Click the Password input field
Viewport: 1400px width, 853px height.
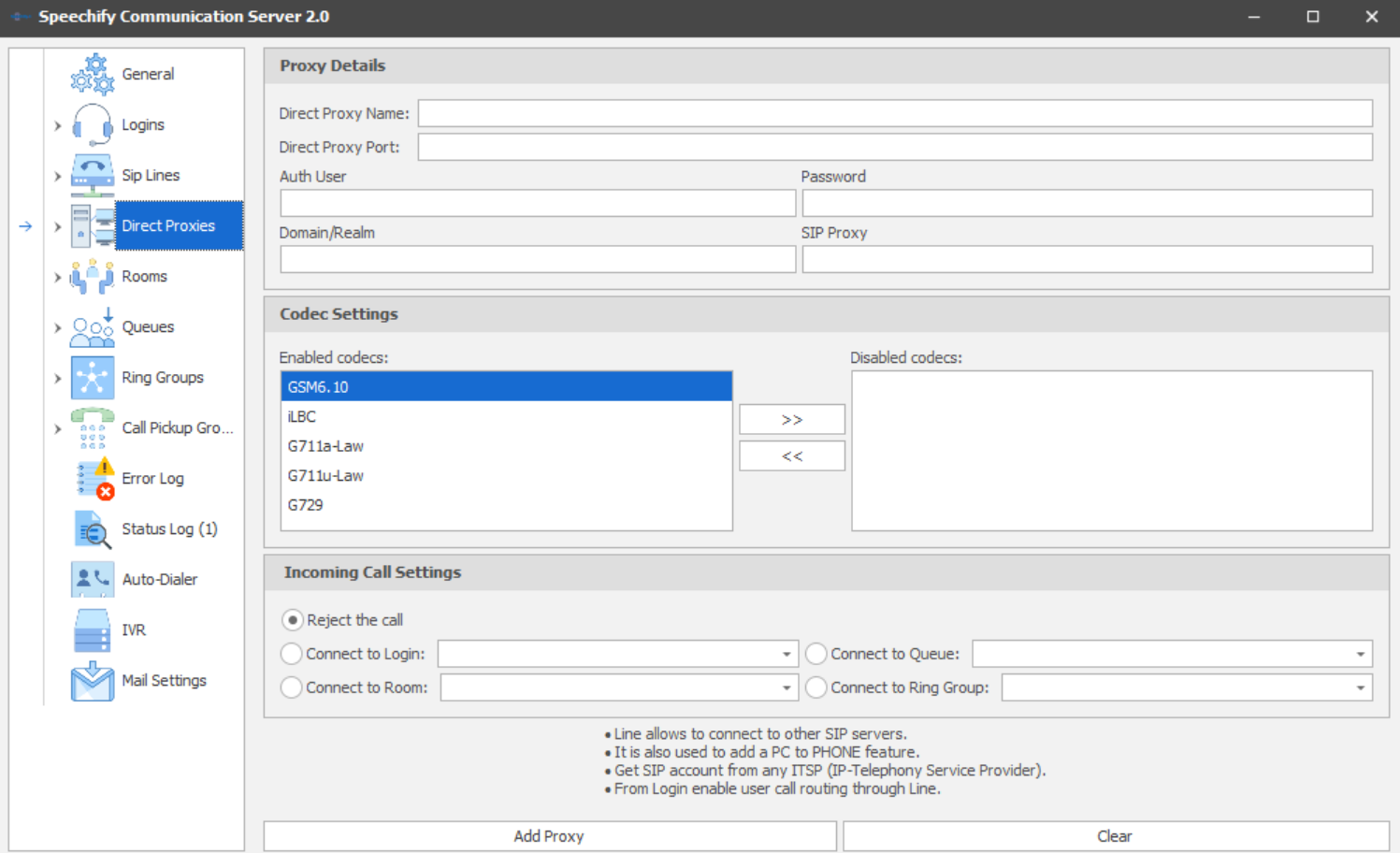click(x=1087, y=203)
